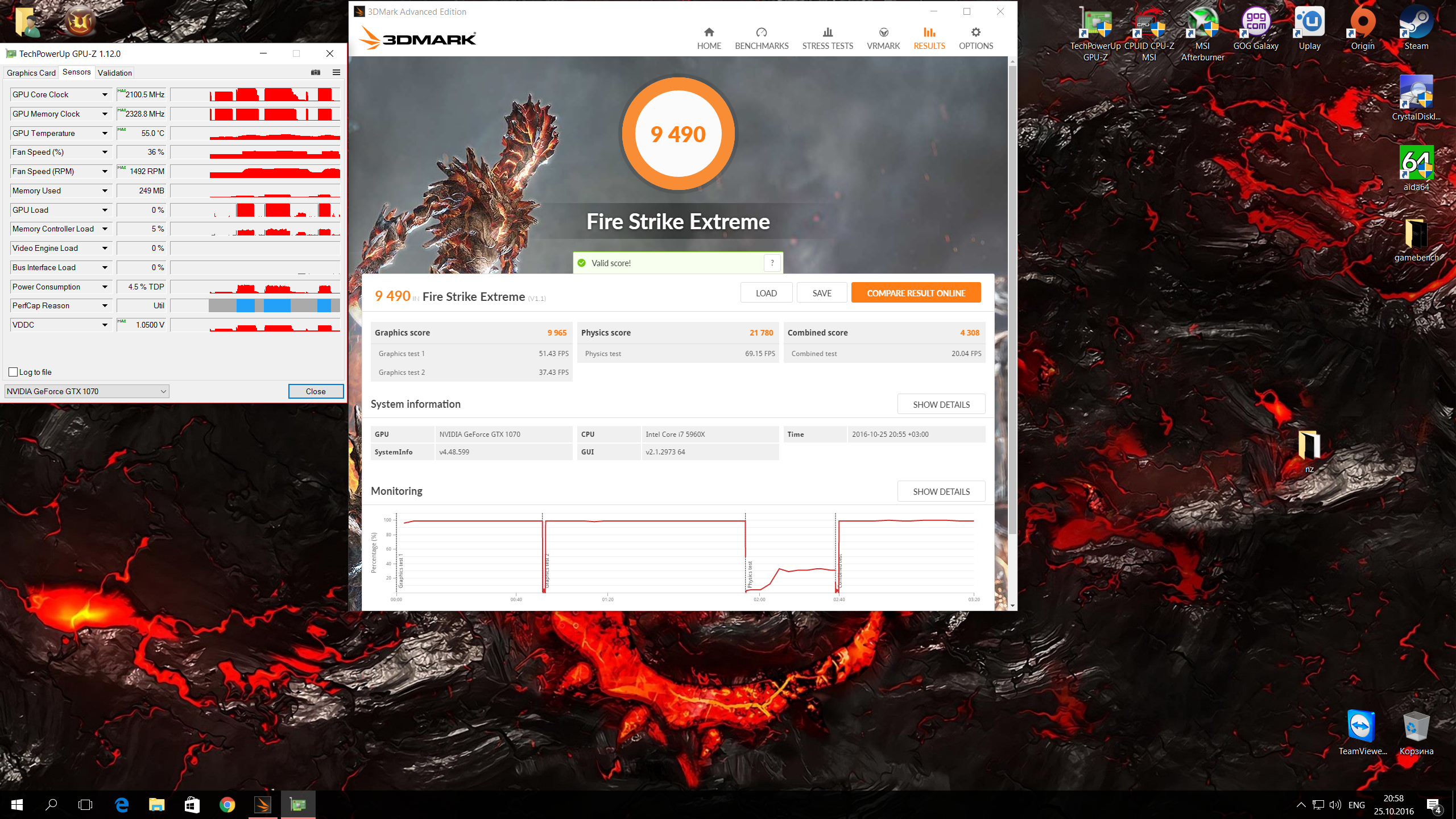Screen dimensions: 1456x819
Task: Open the NVIDIA GeForce GTX 1070 selector
Action: pos(86,391)
